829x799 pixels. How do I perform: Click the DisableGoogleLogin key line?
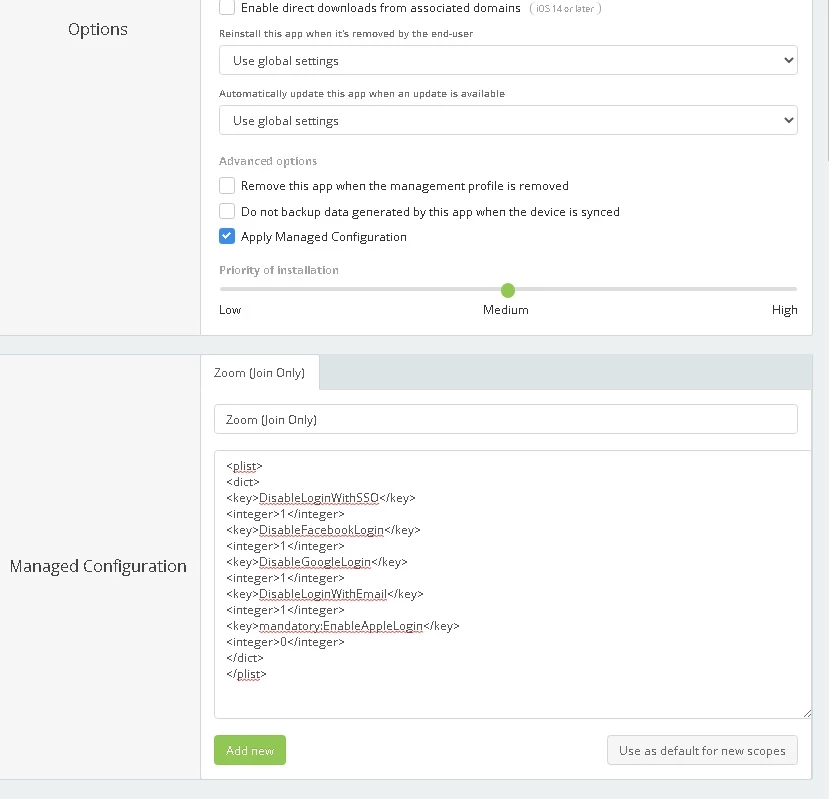click(x=317, y=562)
